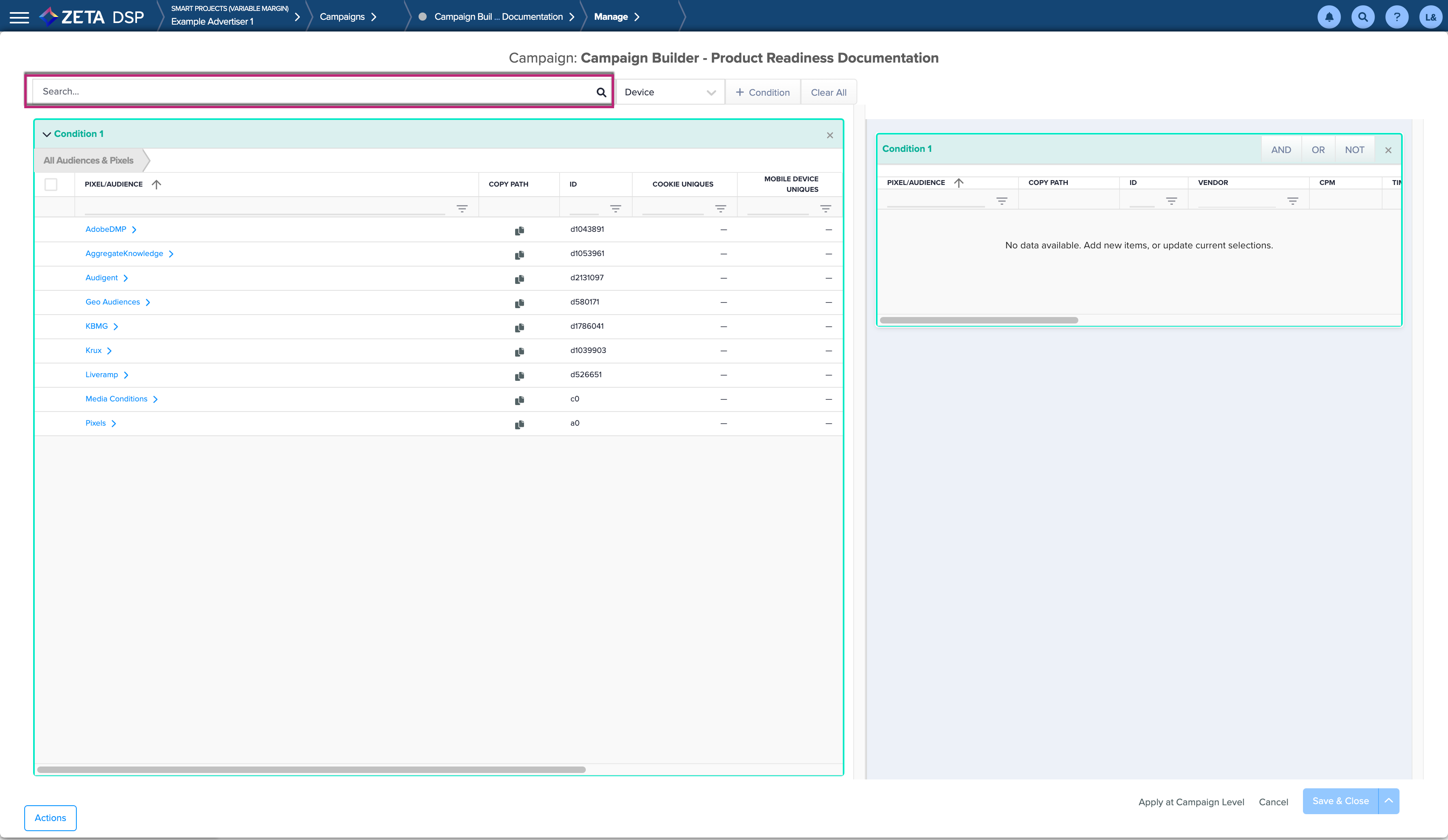
Task: Click the Add Condition button
Action: click(x=762, y=92)
